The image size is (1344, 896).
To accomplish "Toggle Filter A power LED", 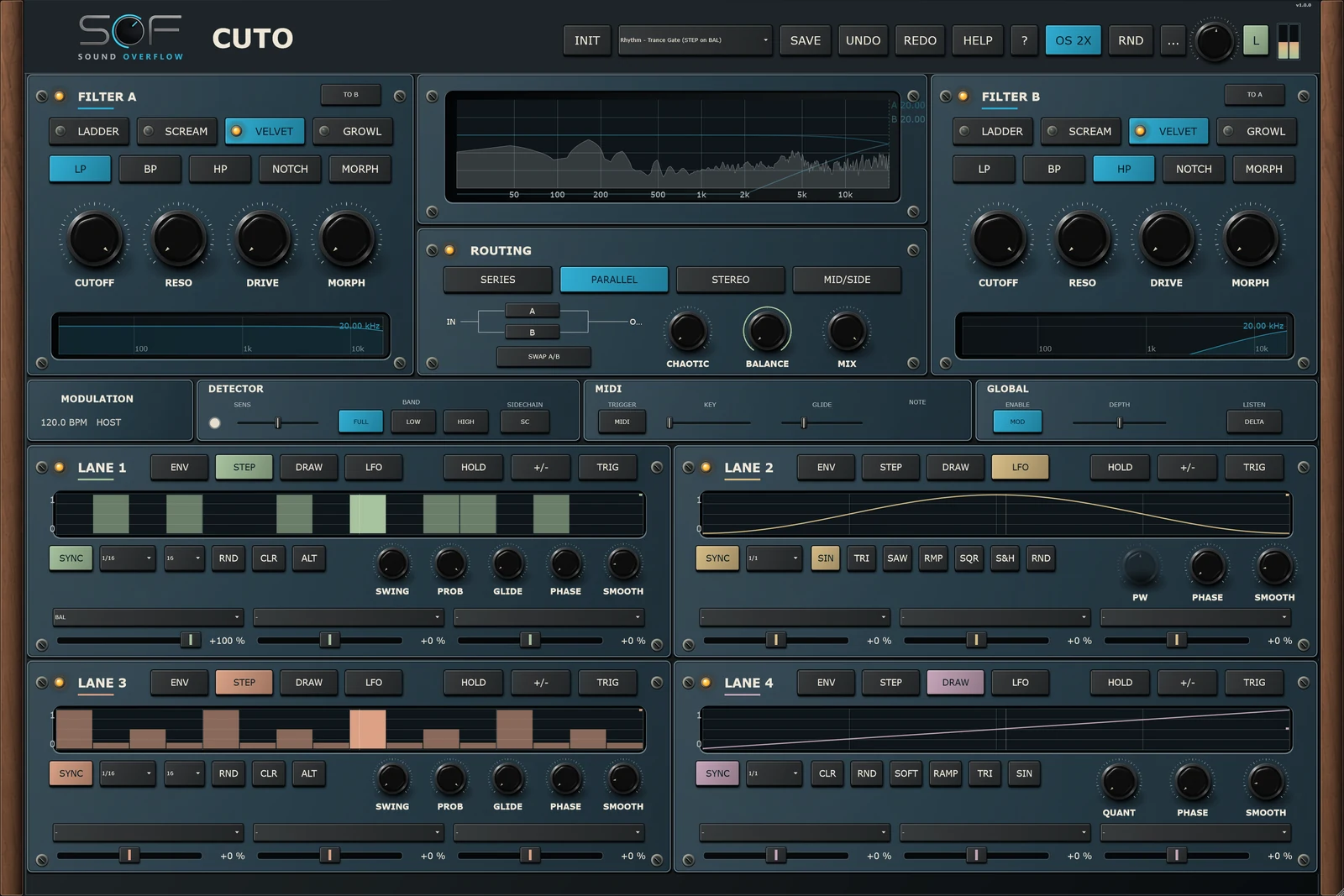I will 60,97.
